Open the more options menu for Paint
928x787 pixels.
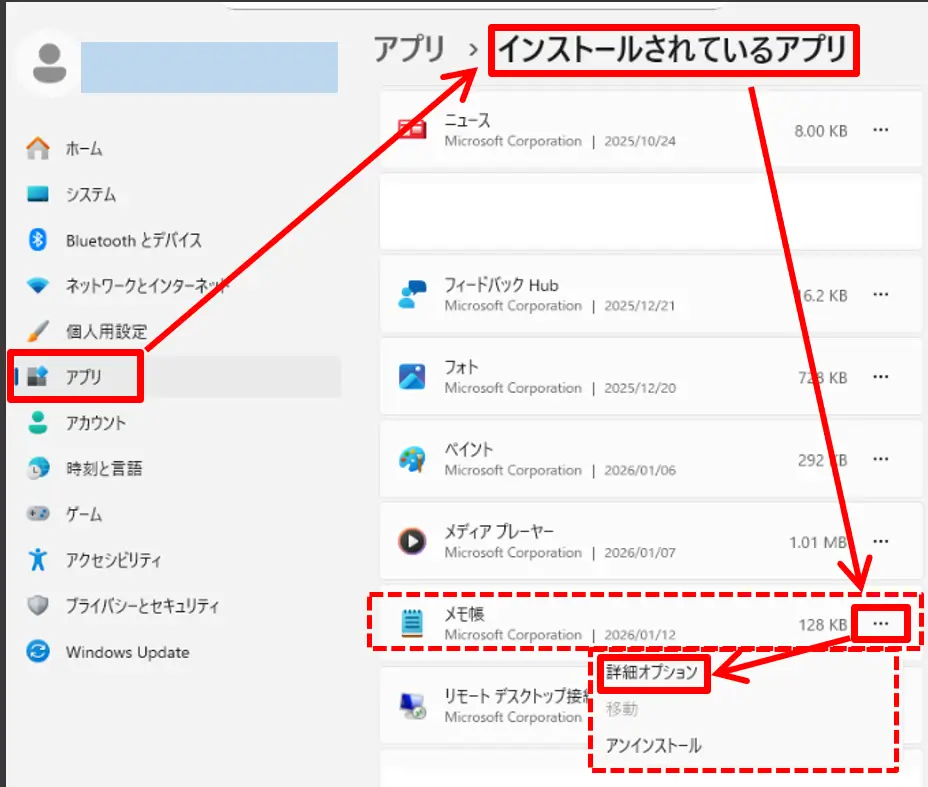[x=882, y=458]
